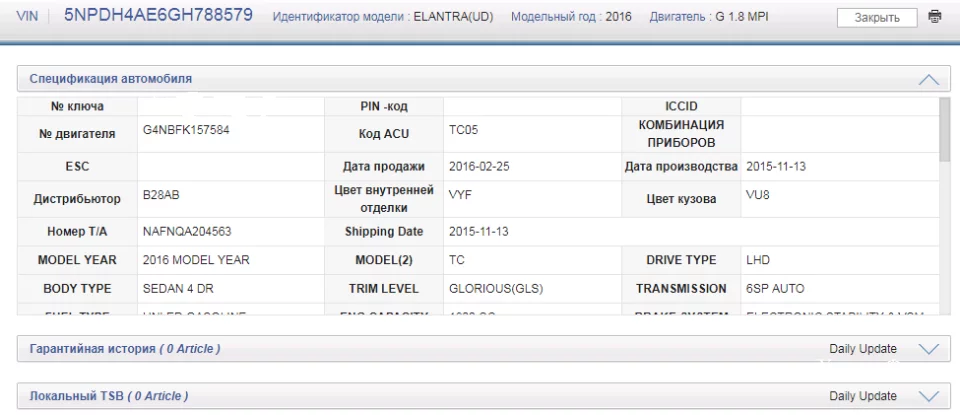Expand the Локальный TSB section
Viewport: 960px width, 415px height.
tap(929, 396)
